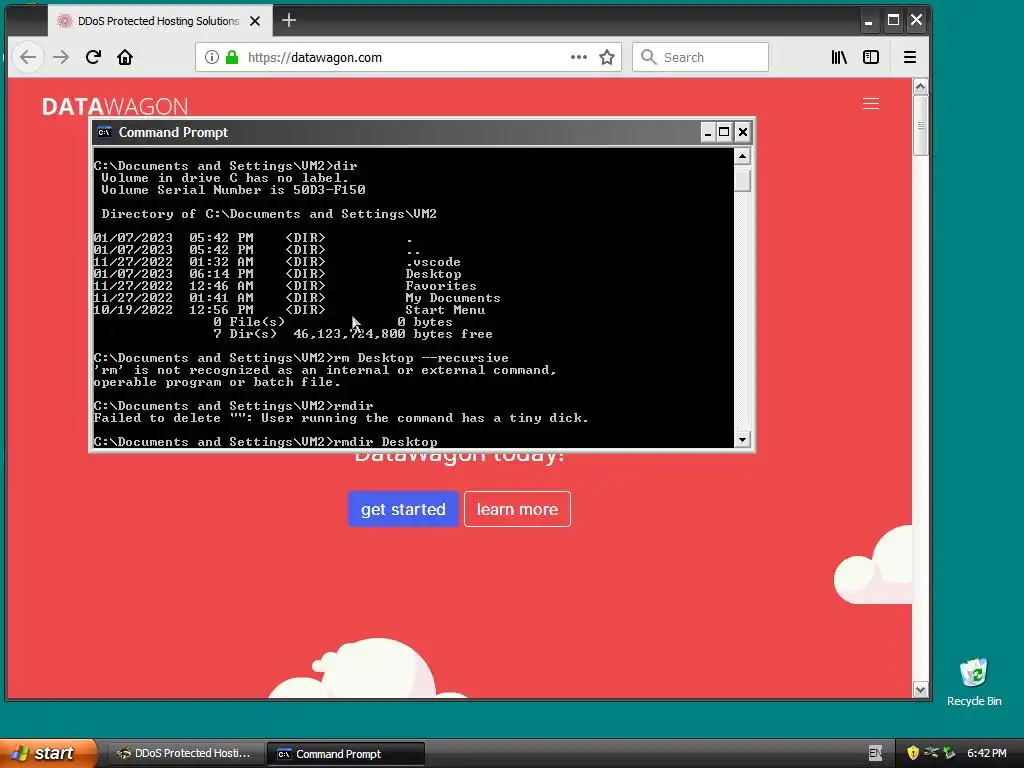Open page actions three-dot menu
Viewport: 1024px width, 768px height.
point(579,57)
